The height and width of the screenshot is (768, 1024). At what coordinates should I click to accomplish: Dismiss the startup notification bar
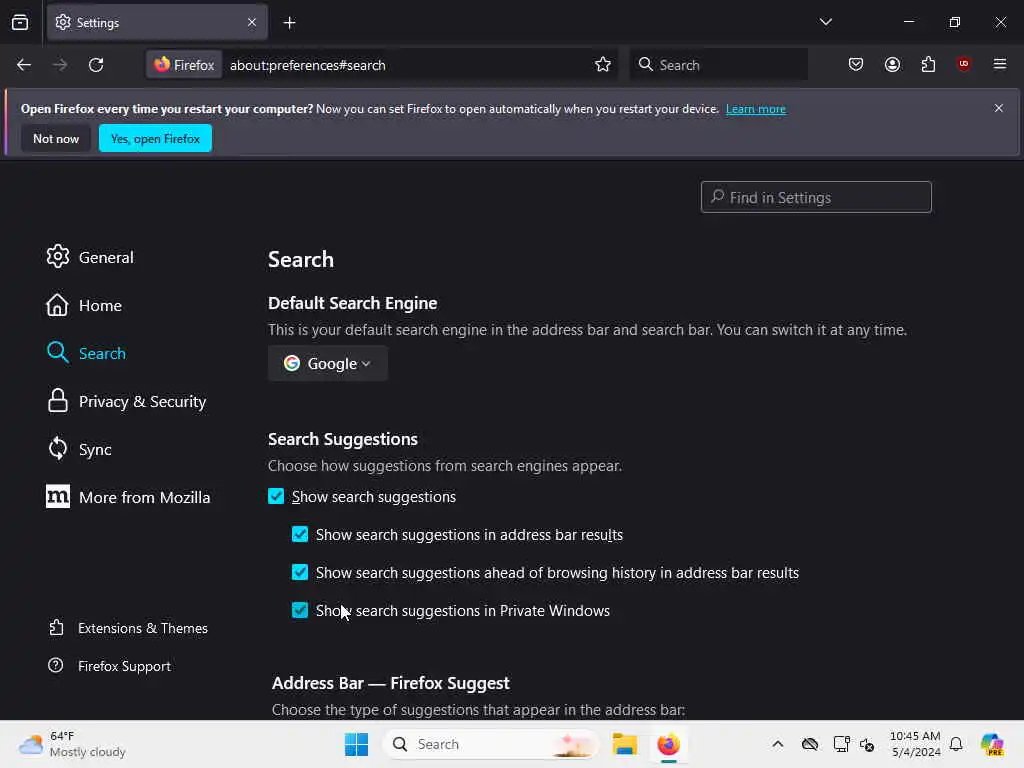click(x=999, y=108)
